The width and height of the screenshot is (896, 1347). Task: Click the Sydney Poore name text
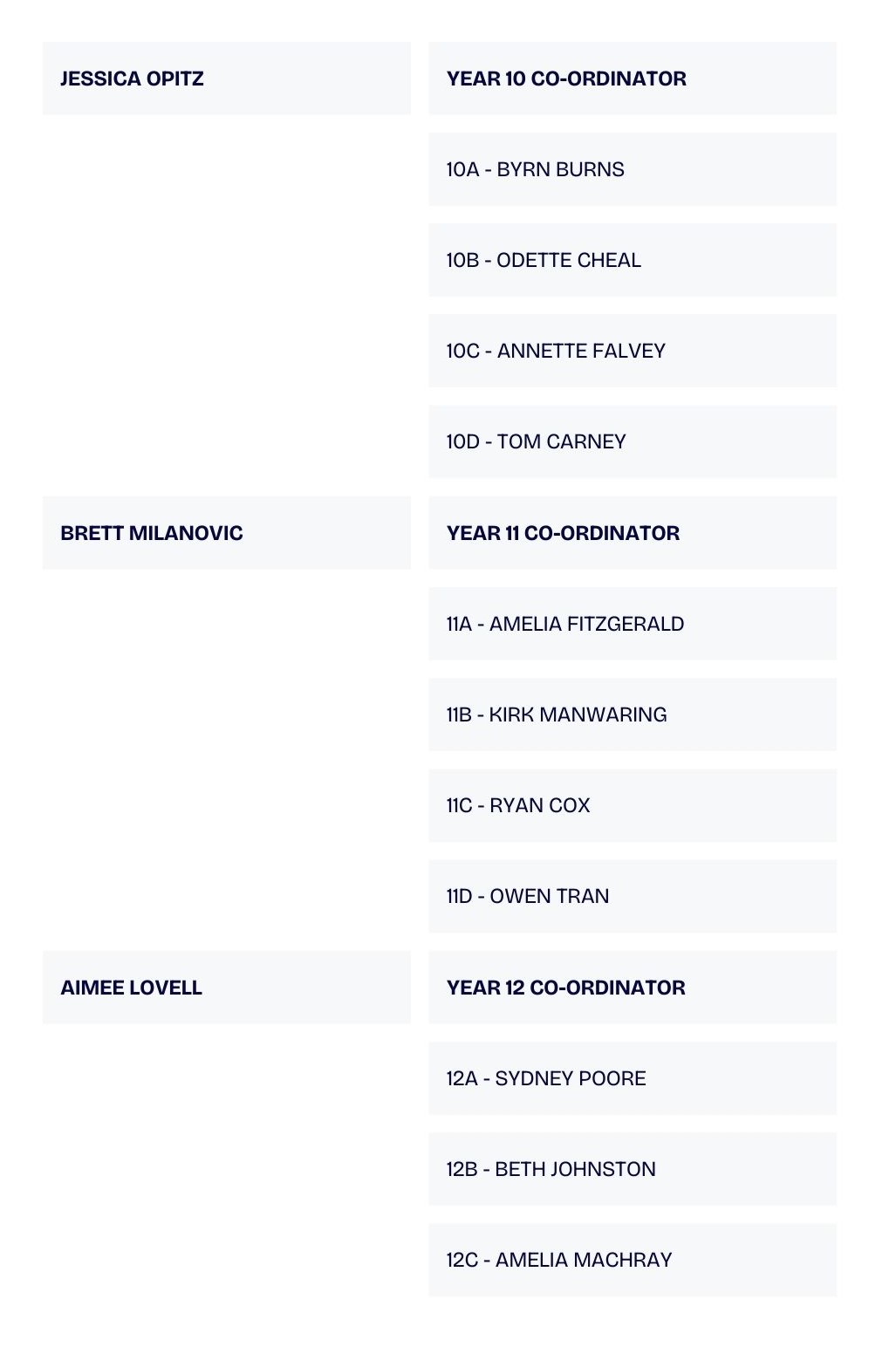[570, 1079]
